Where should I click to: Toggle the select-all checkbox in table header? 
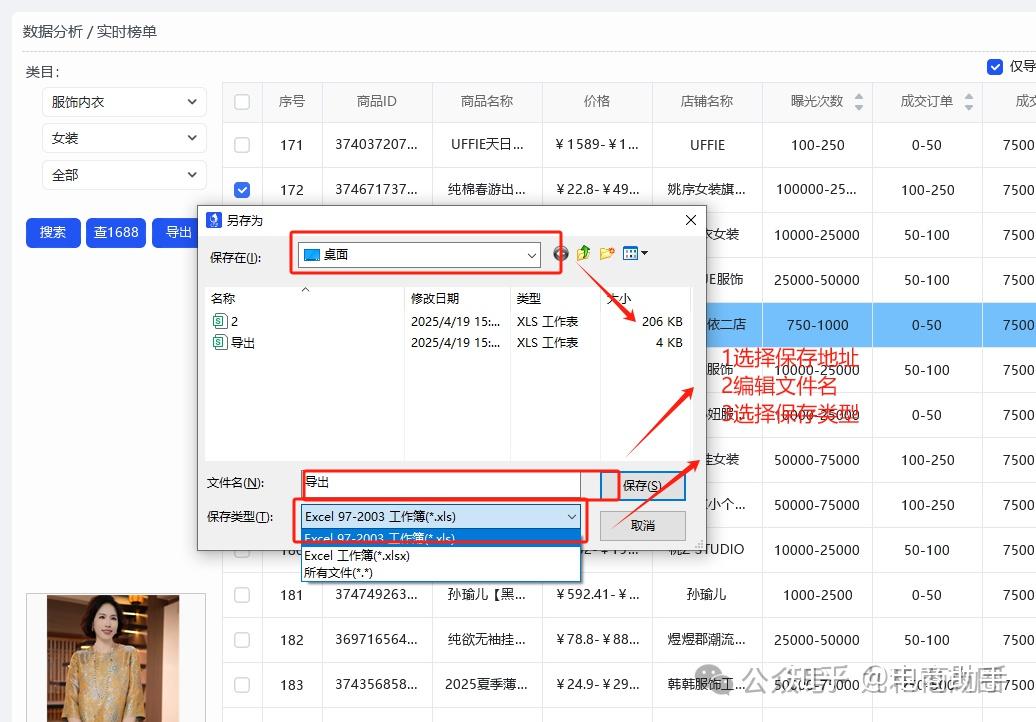tap(242, 102)
